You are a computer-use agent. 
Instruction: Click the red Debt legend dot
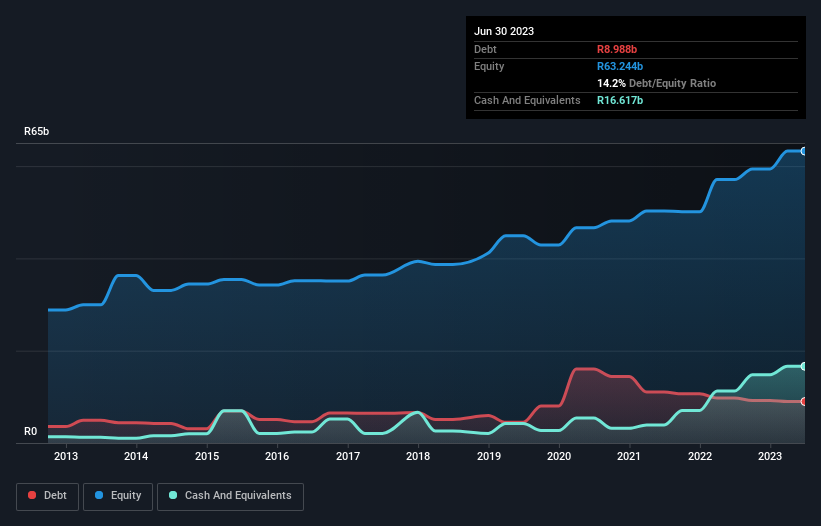coord(33,496)
